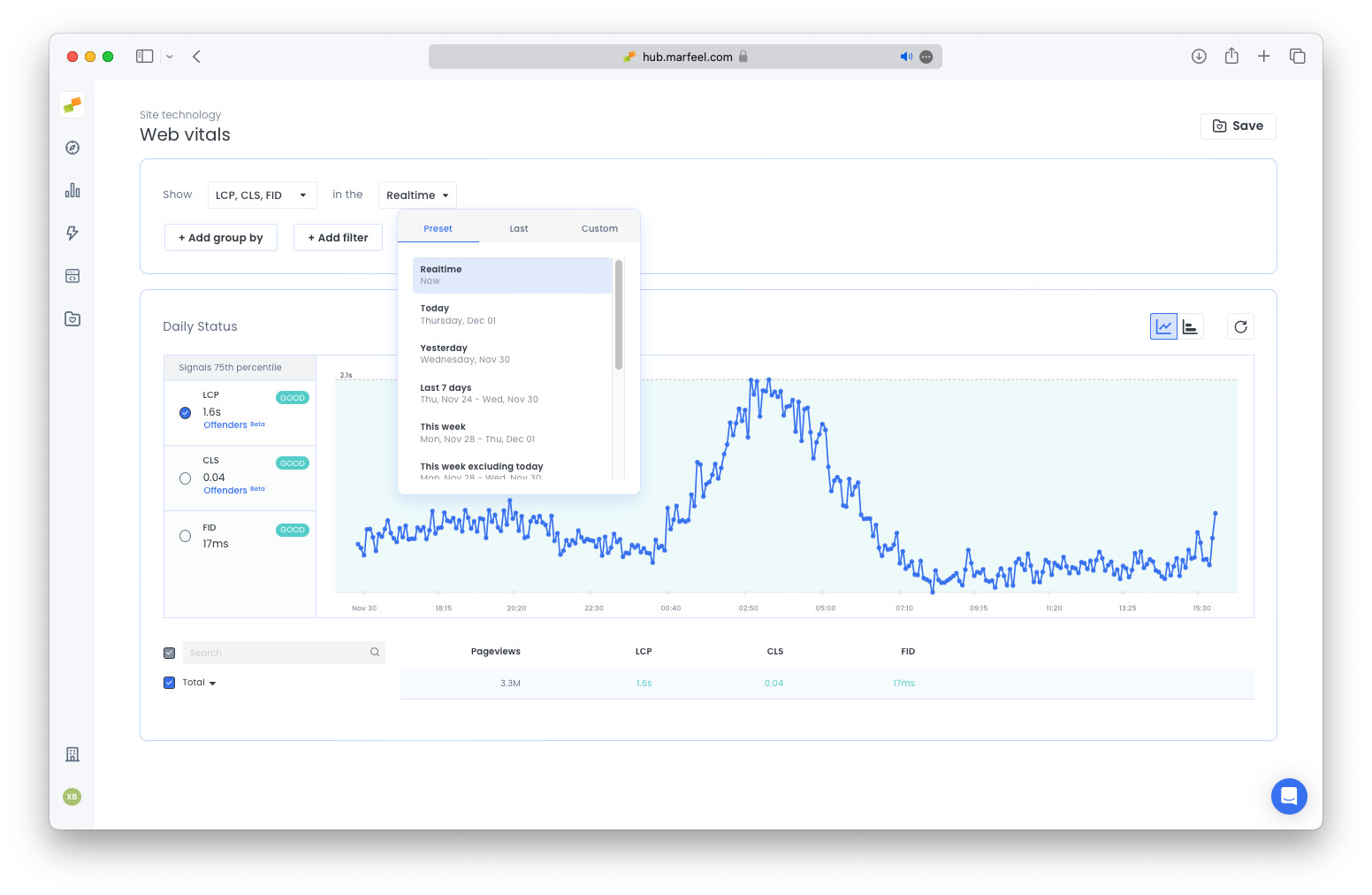Expand the Total row dropdown arrow
Screen dimensions: 1372x895
[x=213, y=682]
